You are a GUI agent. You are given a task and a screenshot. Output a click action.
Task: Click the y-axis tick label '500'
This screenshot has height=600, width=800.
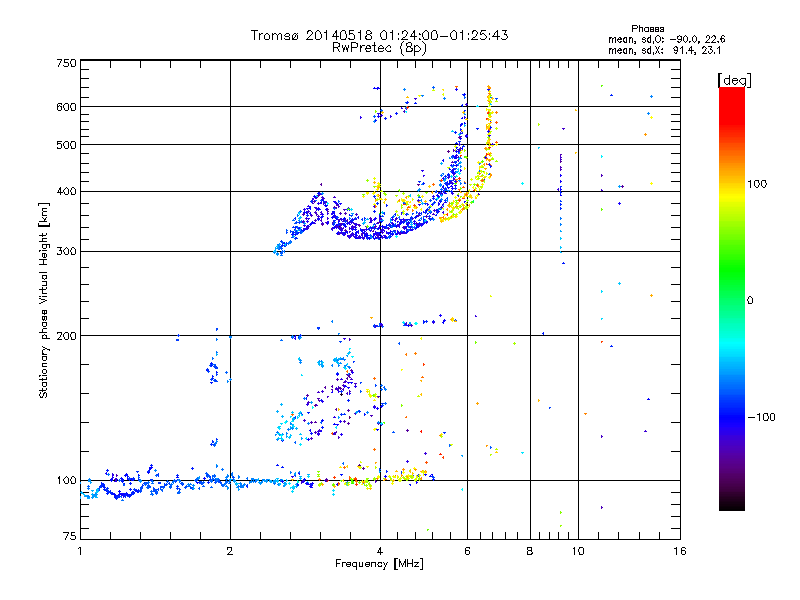point(66,145)
